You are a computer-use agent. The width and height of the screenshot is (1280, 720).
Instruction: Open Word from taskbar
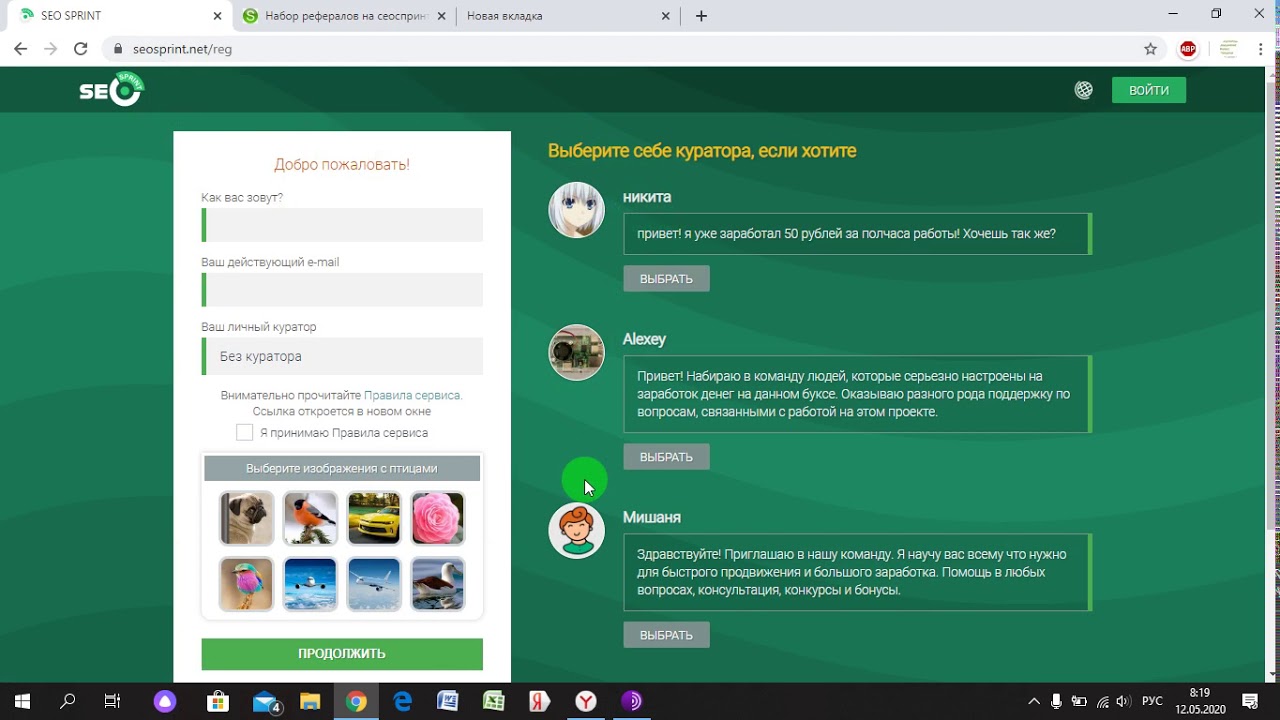447,701
